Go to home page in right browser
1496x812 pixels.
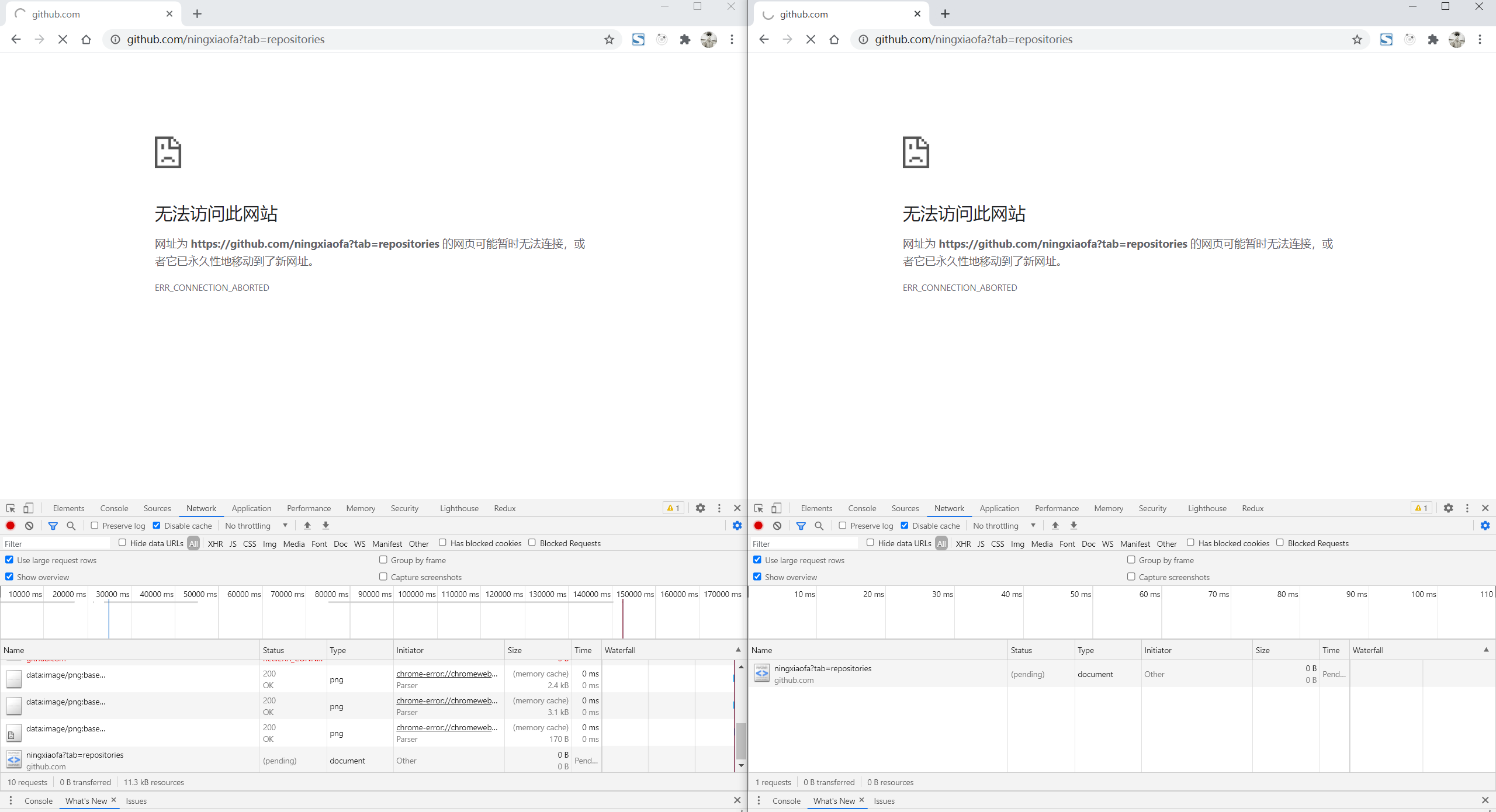[834, 40]
